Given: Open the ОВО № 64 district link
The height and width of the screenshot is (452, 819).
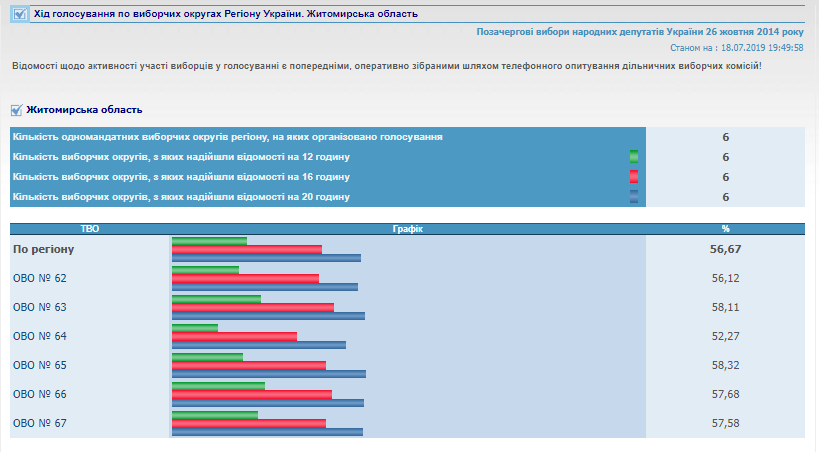Looking at the screenshot, I should tap(40, 336).
